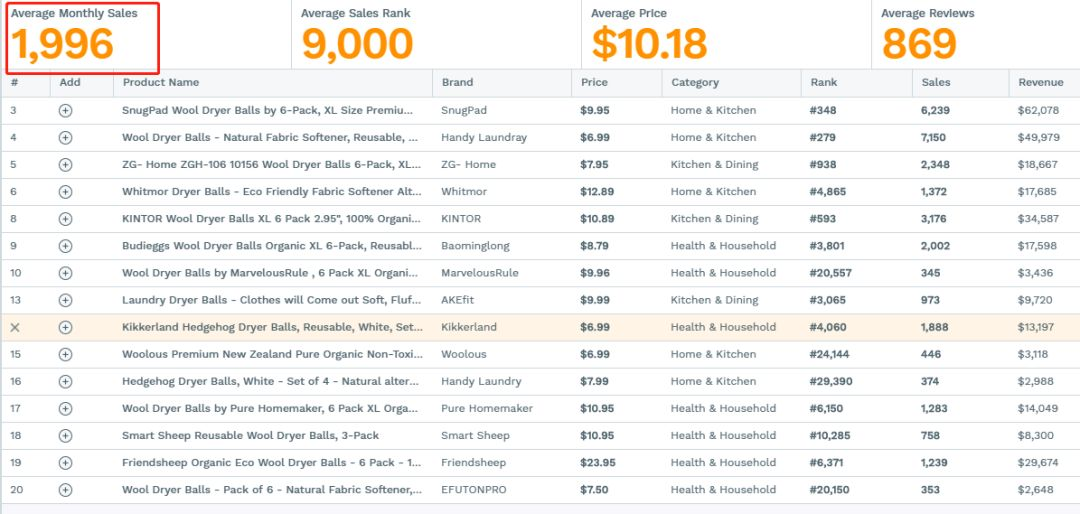
Task: Click the Brand column header
Action: point(457,82)
